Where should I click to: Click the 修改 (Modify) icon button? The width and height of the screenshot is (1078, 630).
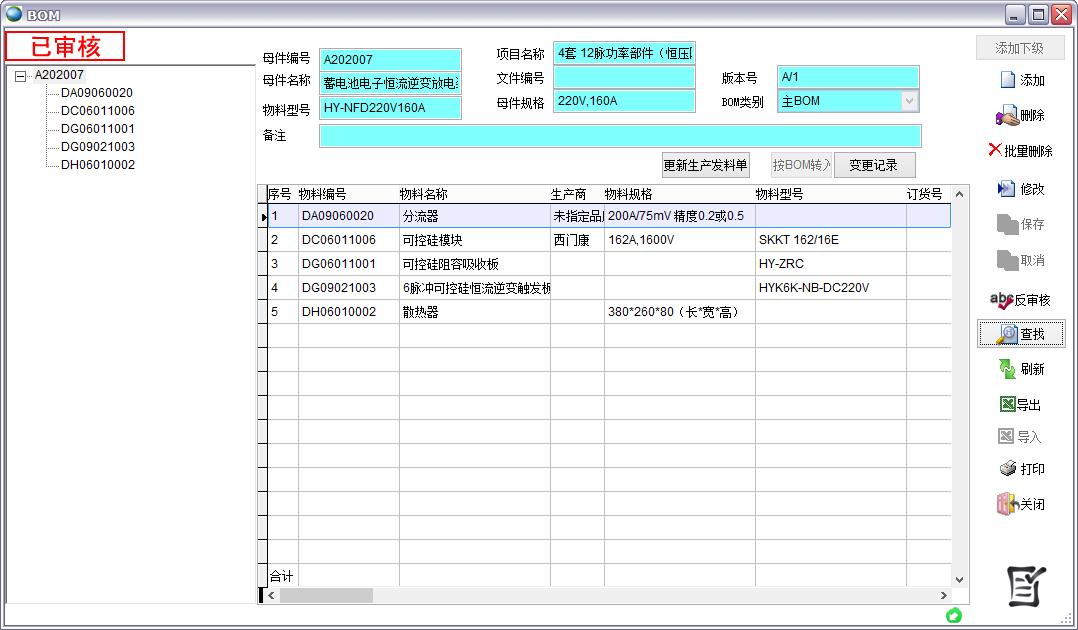coord(1020,189)
